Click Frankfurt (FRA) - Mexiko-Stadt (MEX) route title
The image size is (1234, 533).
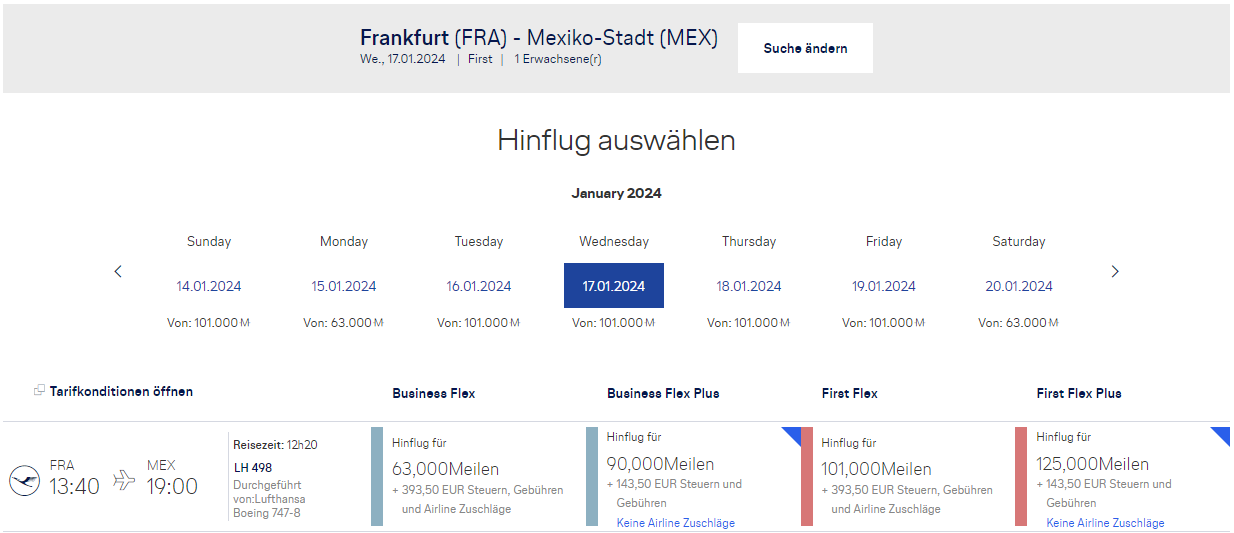[539, 38]
